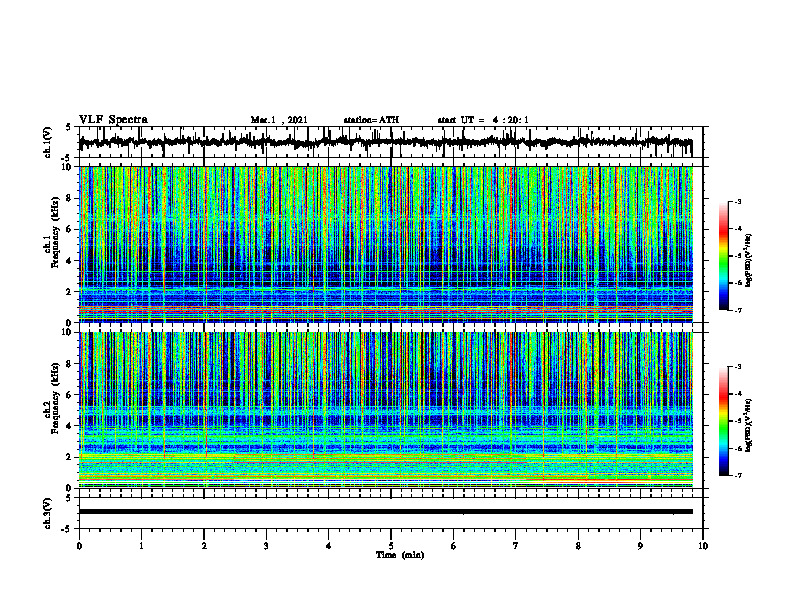Viewport: 792px width, 612px height.
Task: Click the "Time (min)" axis title
Action: pos(400,555)
